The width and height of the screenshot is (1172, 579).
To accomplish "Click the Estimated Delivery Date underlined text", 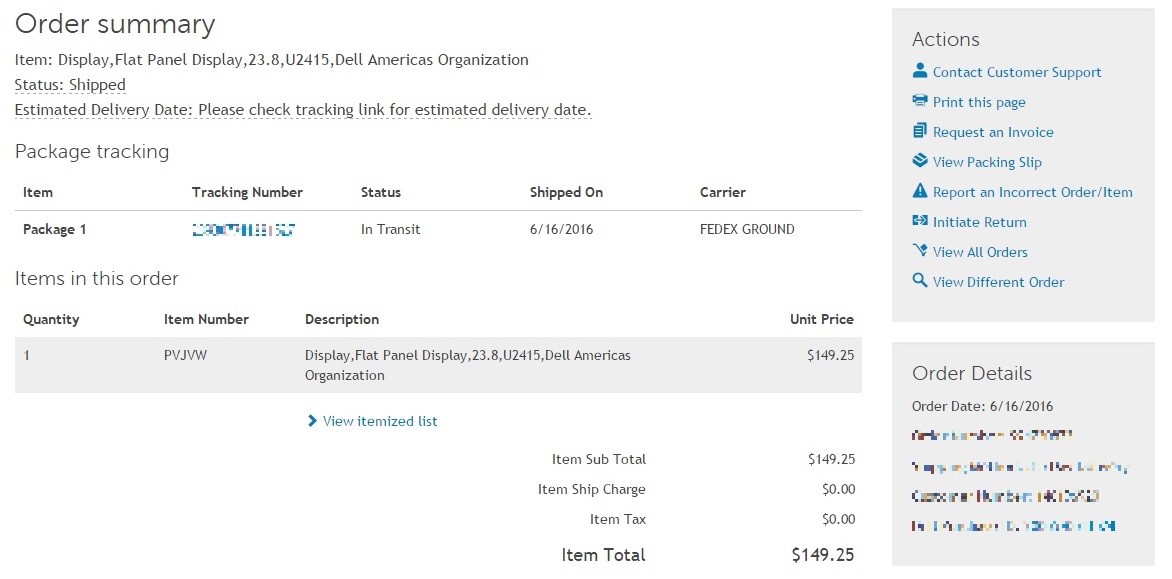I will click(x=303, y=109).
